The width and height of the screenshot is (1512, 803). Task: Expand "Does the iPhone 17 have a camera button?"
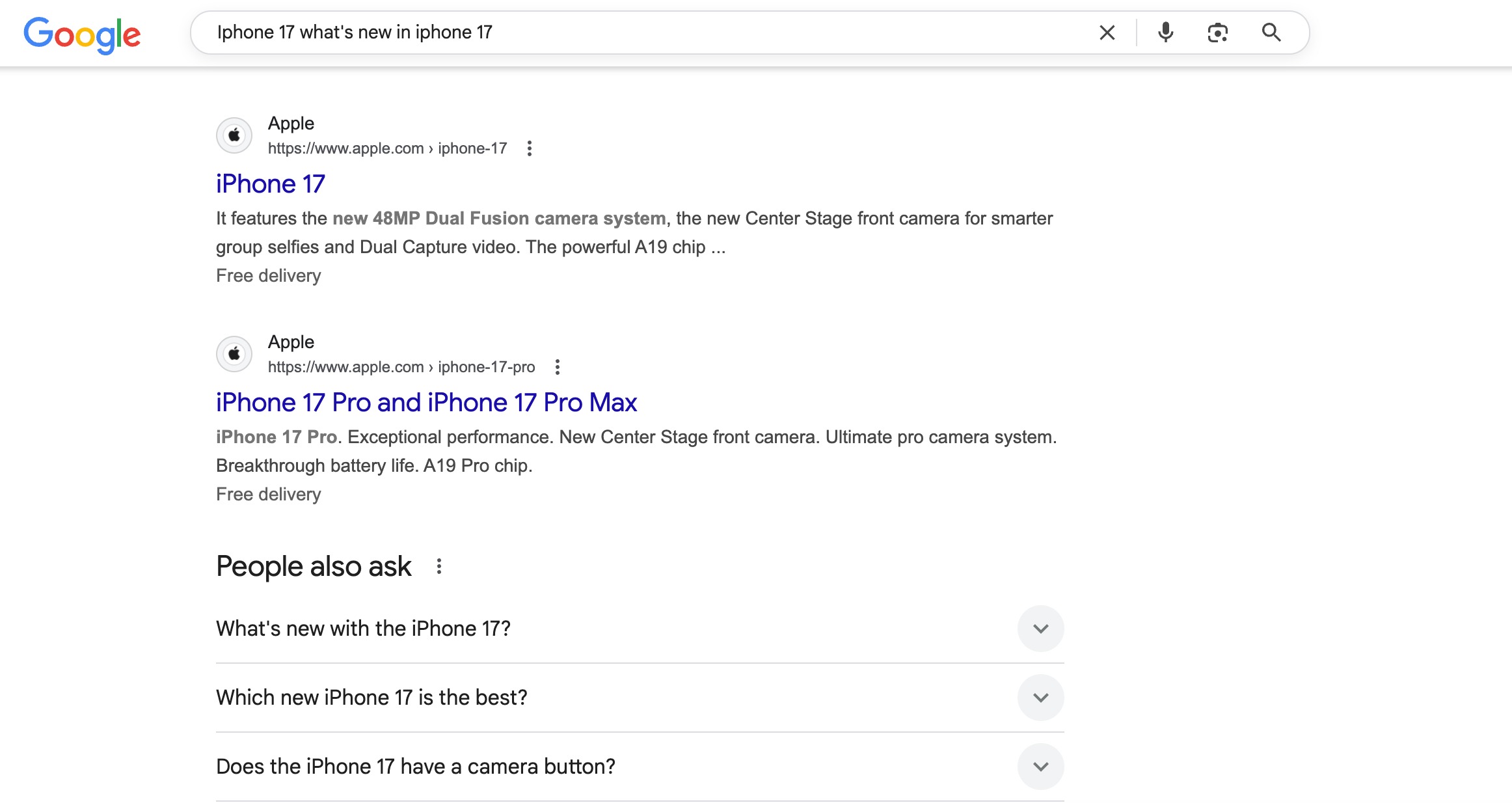coord(1040,767)
